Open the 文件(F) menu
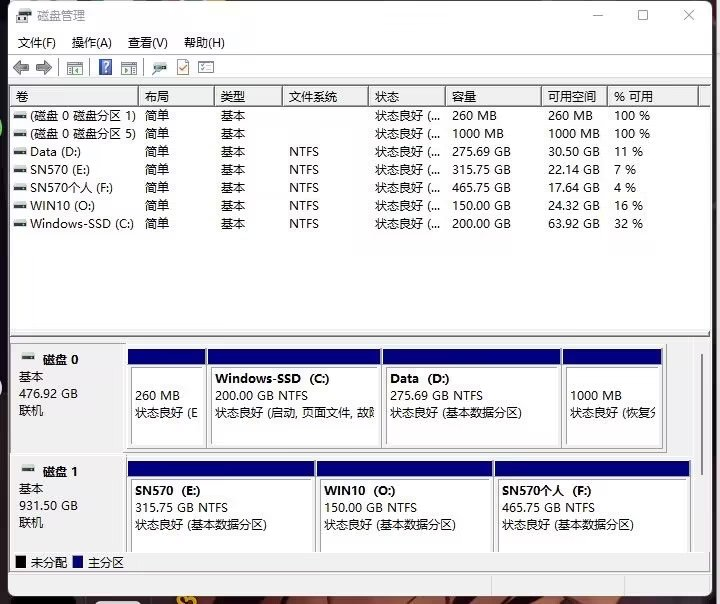Image resolution: width=720 pixels, height=604 pixels. click(37, 43)
